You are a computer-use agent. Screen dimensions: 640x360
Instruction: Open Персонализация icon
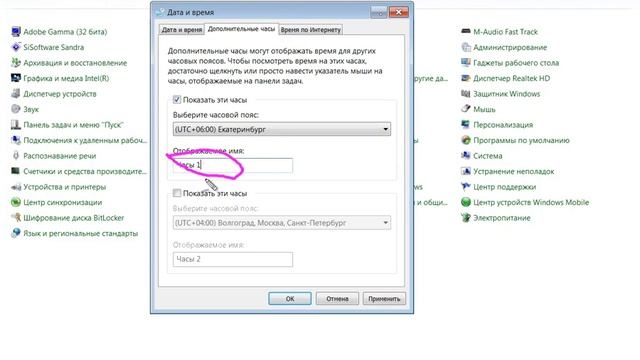point(466,124)
